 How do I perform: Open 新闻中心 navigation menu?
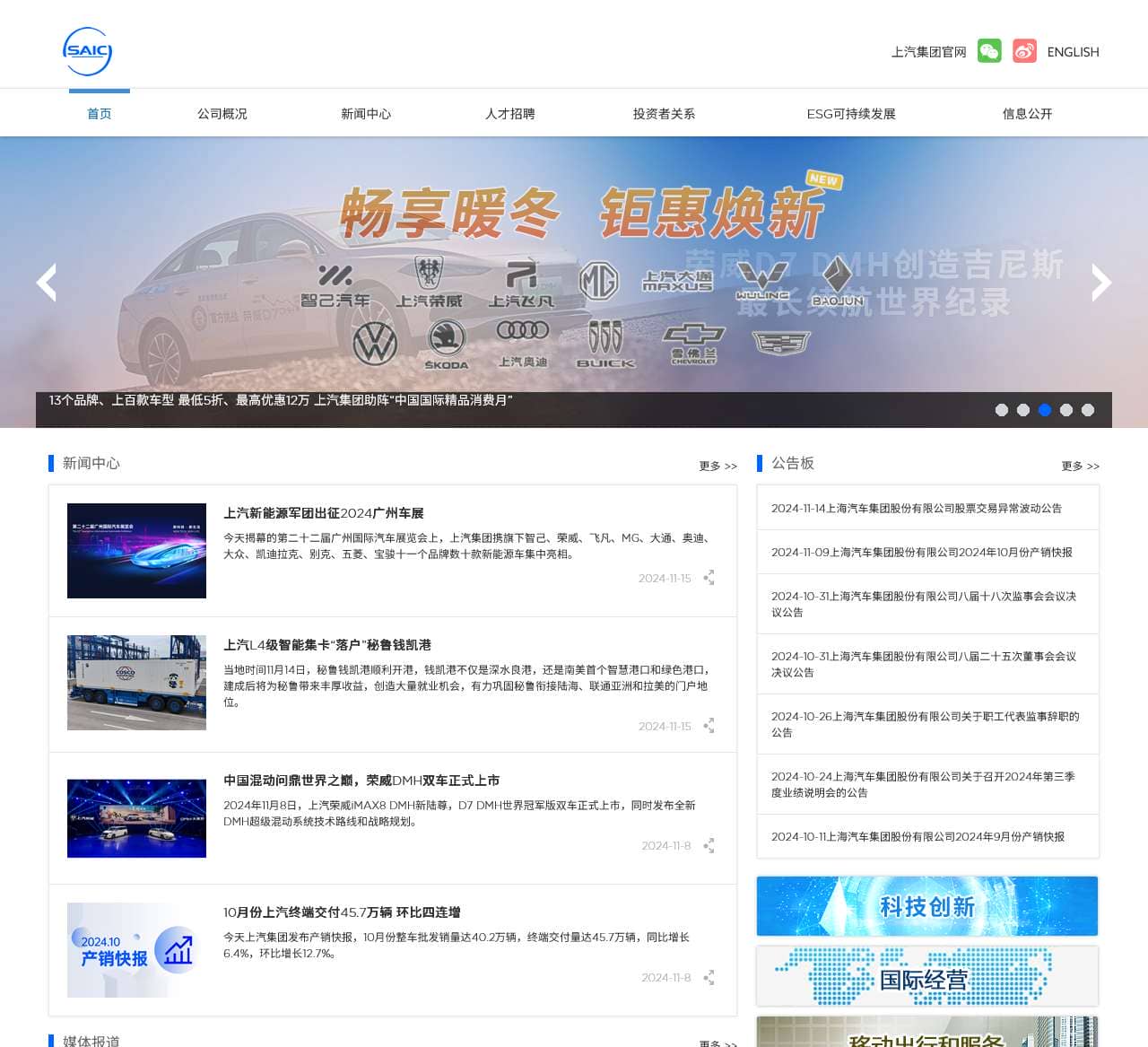[366, 114]
